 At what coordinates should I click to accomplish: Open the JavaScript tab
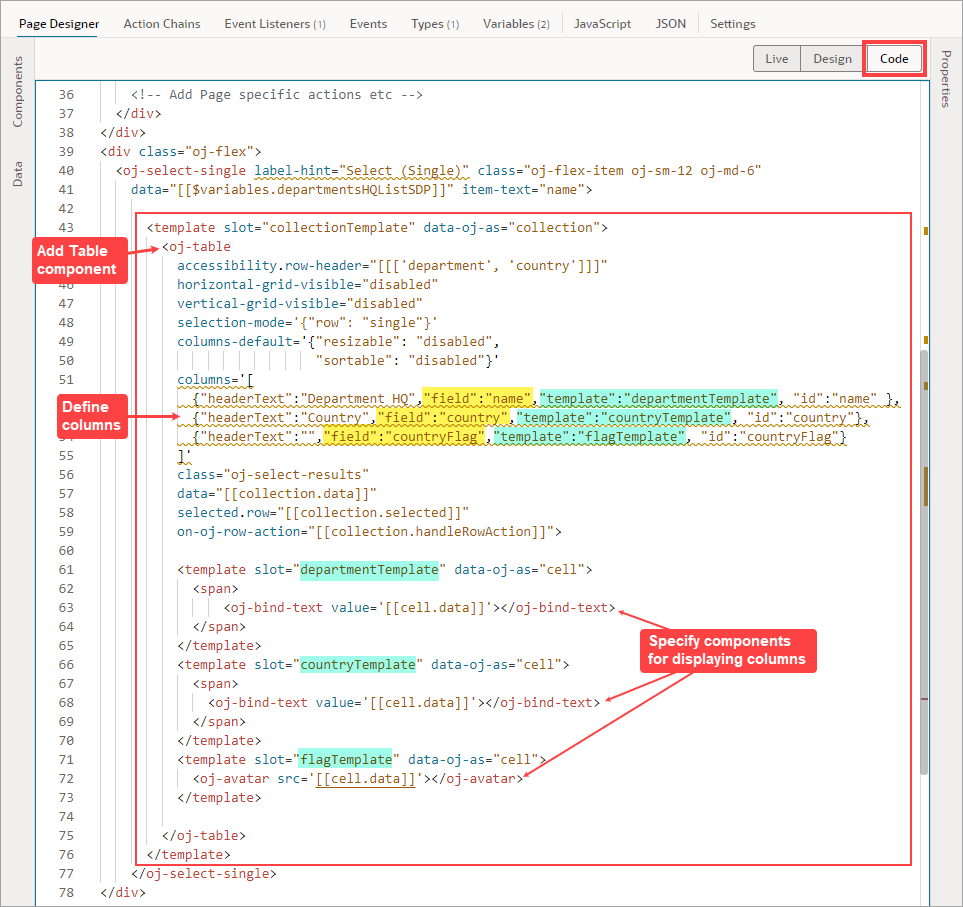pos(602,23)
